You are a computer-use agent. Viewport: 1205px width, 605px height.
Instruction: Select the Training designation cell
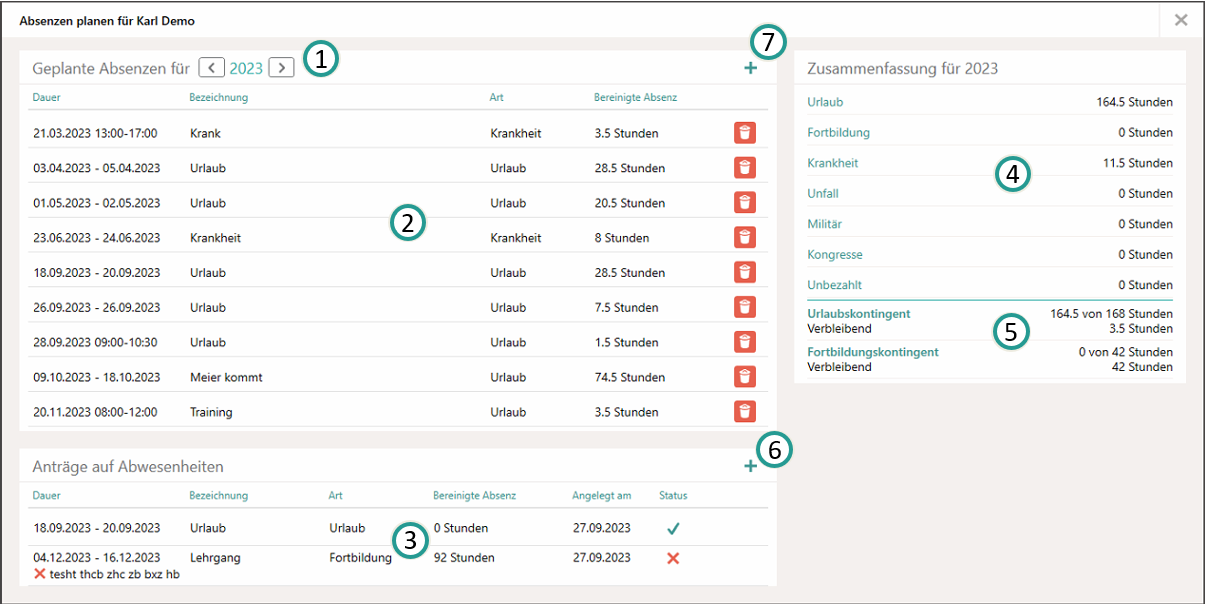point(211,412)
